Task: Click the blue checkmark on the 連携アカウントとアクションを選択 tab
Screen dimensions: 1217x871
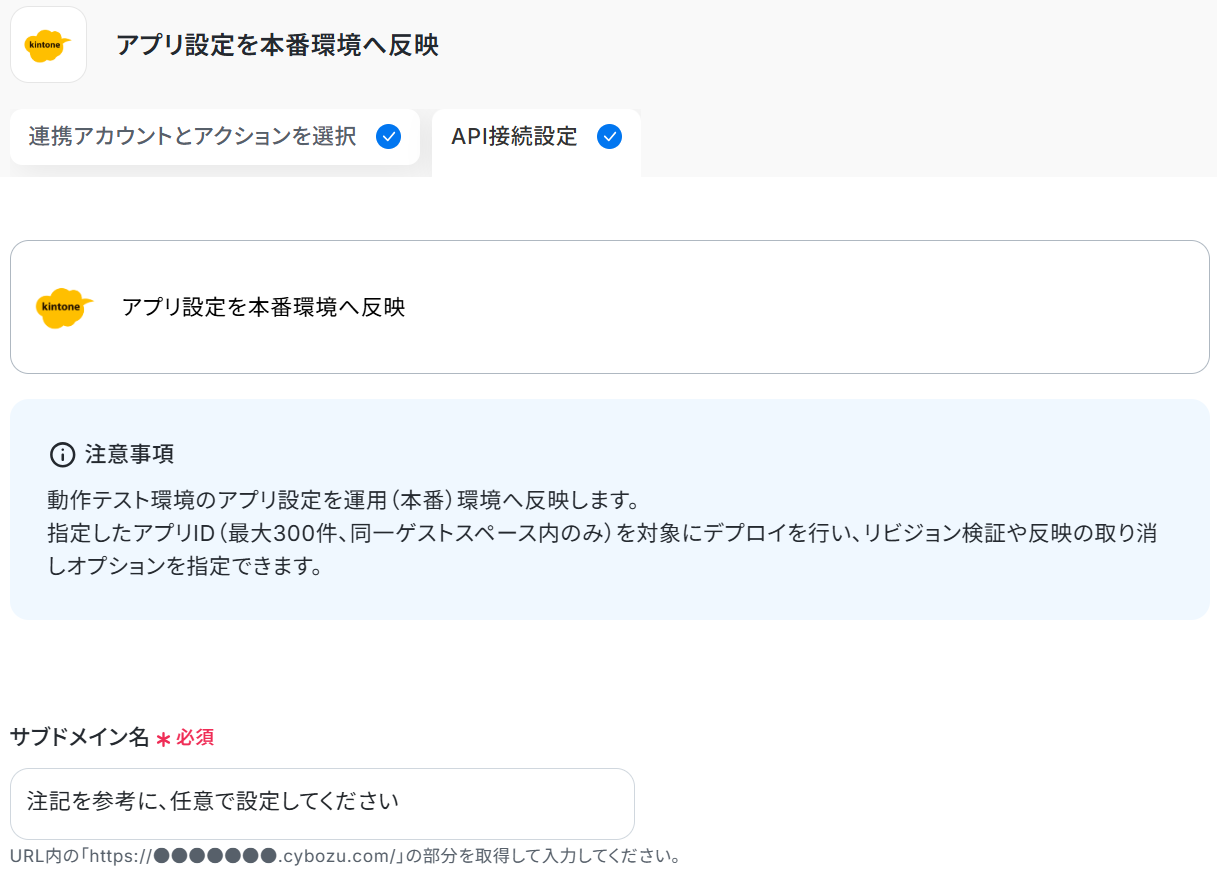Action: [388, 137]
